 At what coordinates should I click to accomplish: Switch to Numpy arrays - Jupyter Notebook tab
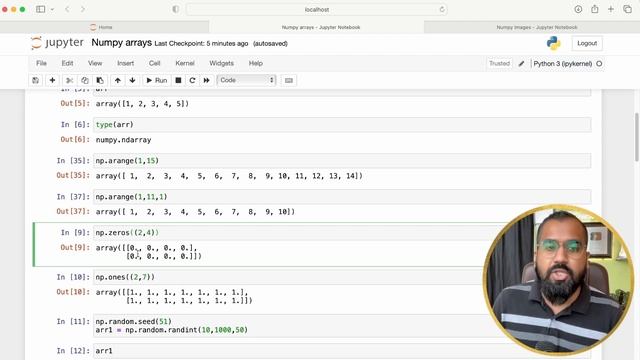(321, 27)
